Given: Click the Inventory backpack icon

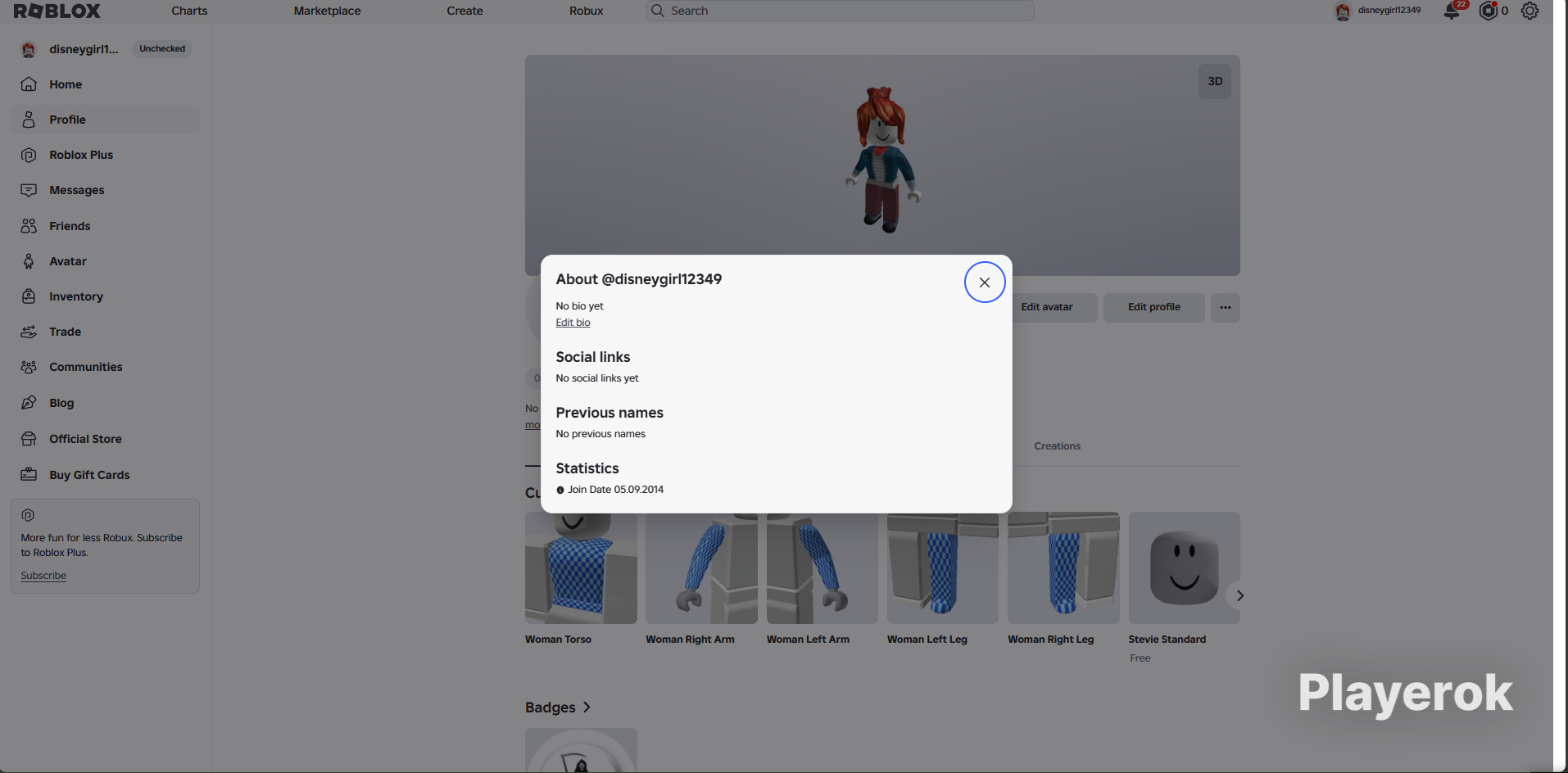Looking at the screenshot, I should [29, 296].
